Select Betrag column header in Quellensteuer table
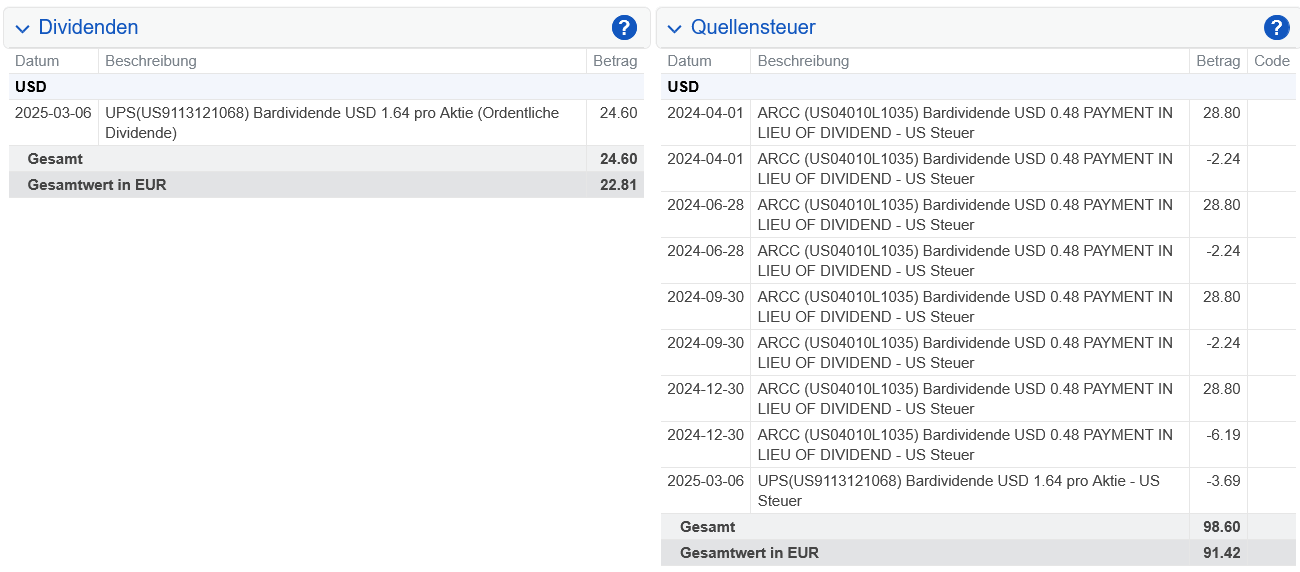 click(1218, 61)
